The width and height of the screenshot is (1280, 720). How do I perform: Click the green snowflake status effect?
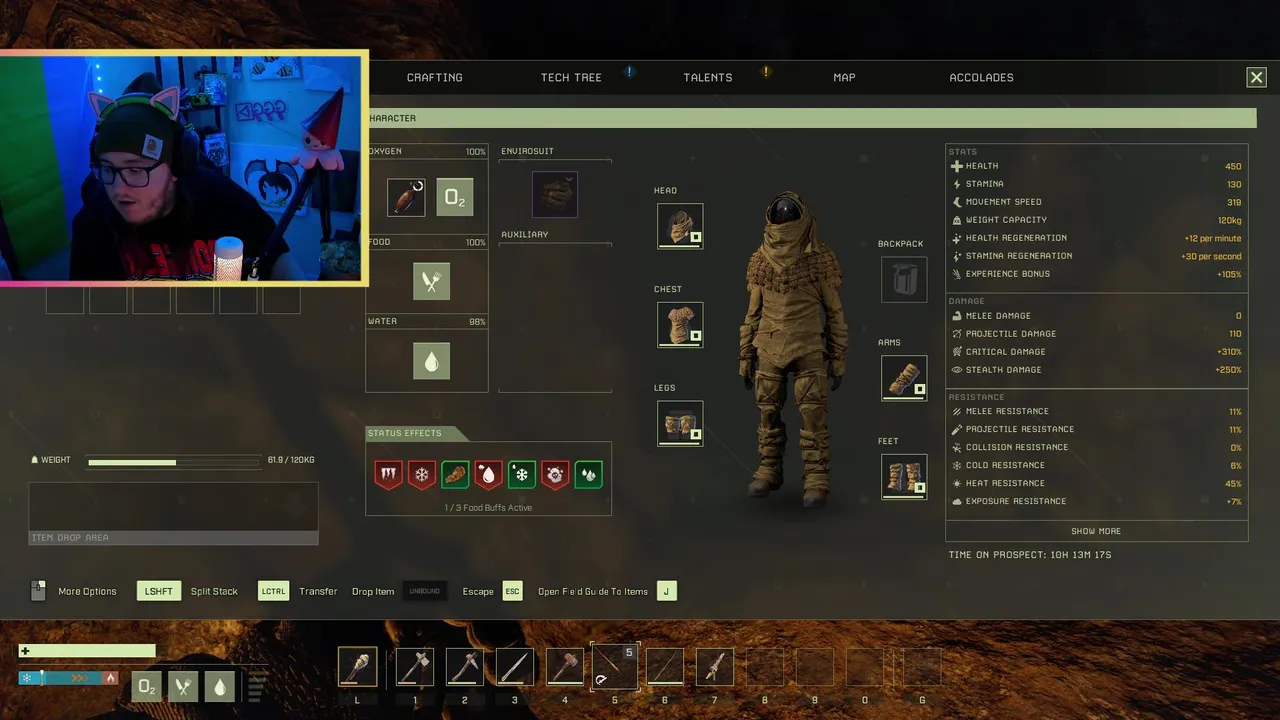point(521,474)
